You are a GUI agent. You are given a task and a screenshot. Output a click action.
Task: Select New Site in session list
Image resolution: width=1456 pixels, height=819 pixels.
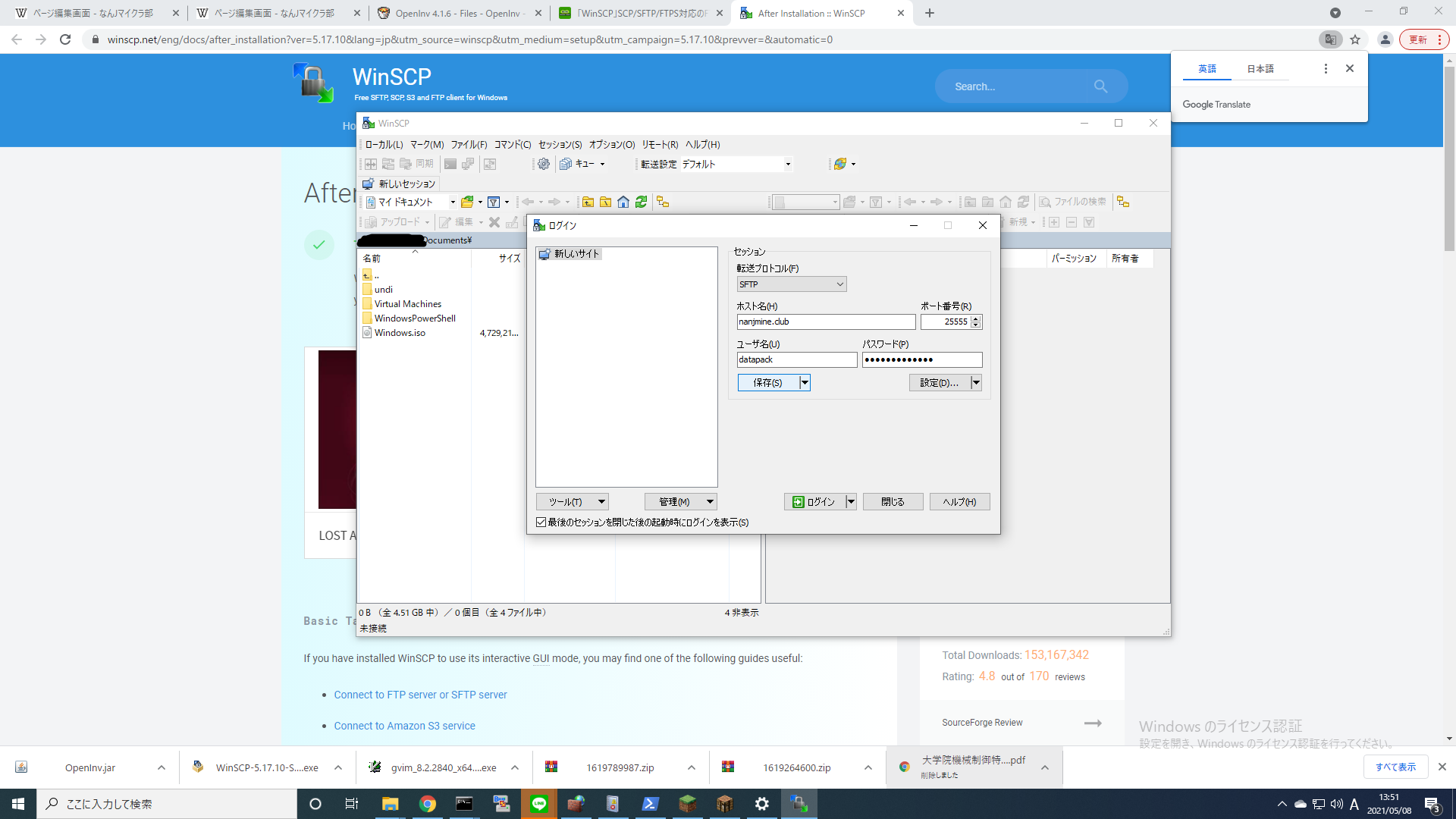pos(570,254)
